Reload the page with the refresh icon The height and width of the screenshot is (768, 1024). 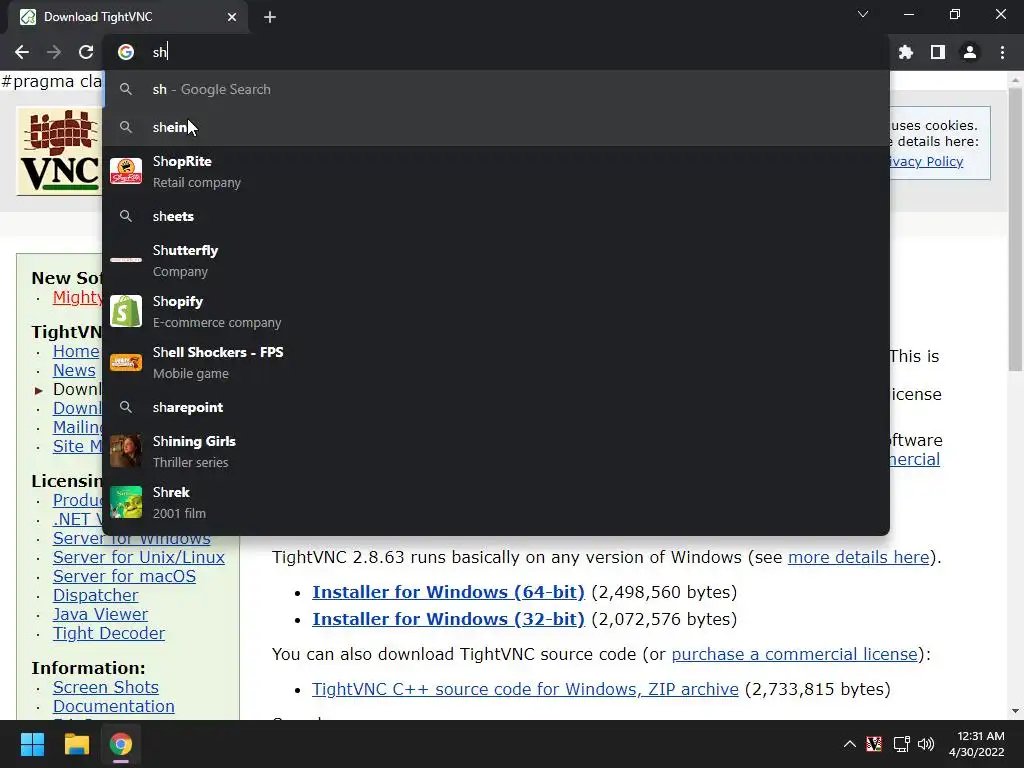pos(86,52)
